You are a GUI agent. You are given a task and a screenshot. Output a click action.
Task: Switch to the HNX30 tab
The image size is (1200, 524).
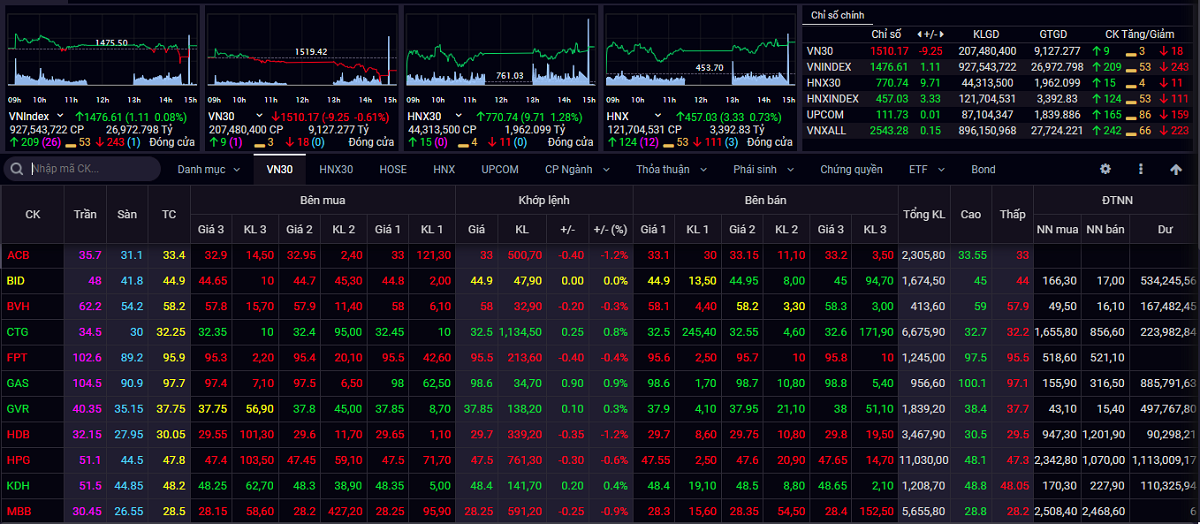point(336,169)
